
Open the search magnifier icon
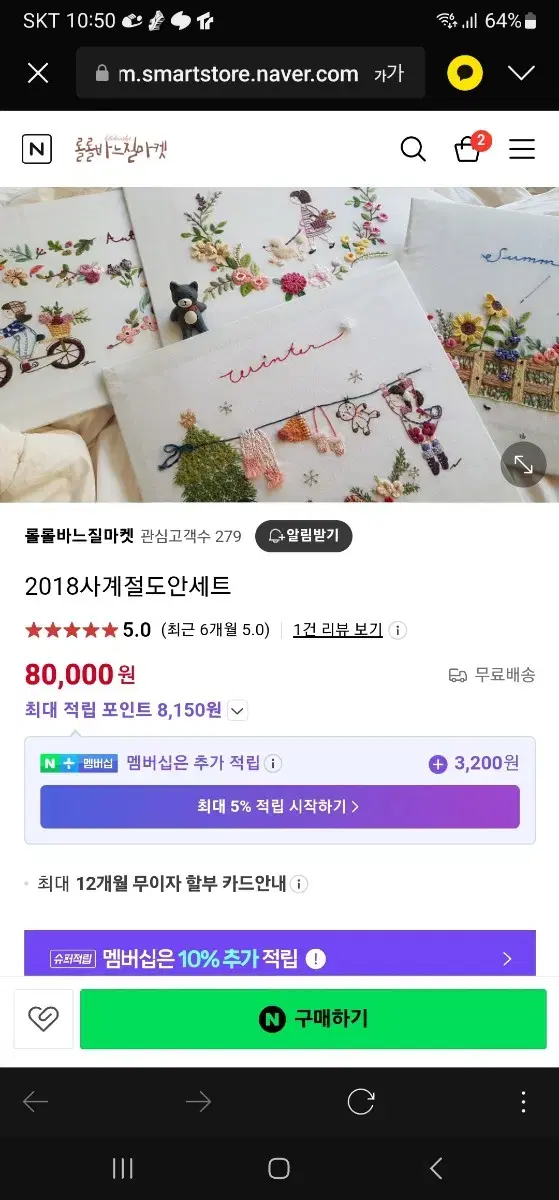point(413,149)
